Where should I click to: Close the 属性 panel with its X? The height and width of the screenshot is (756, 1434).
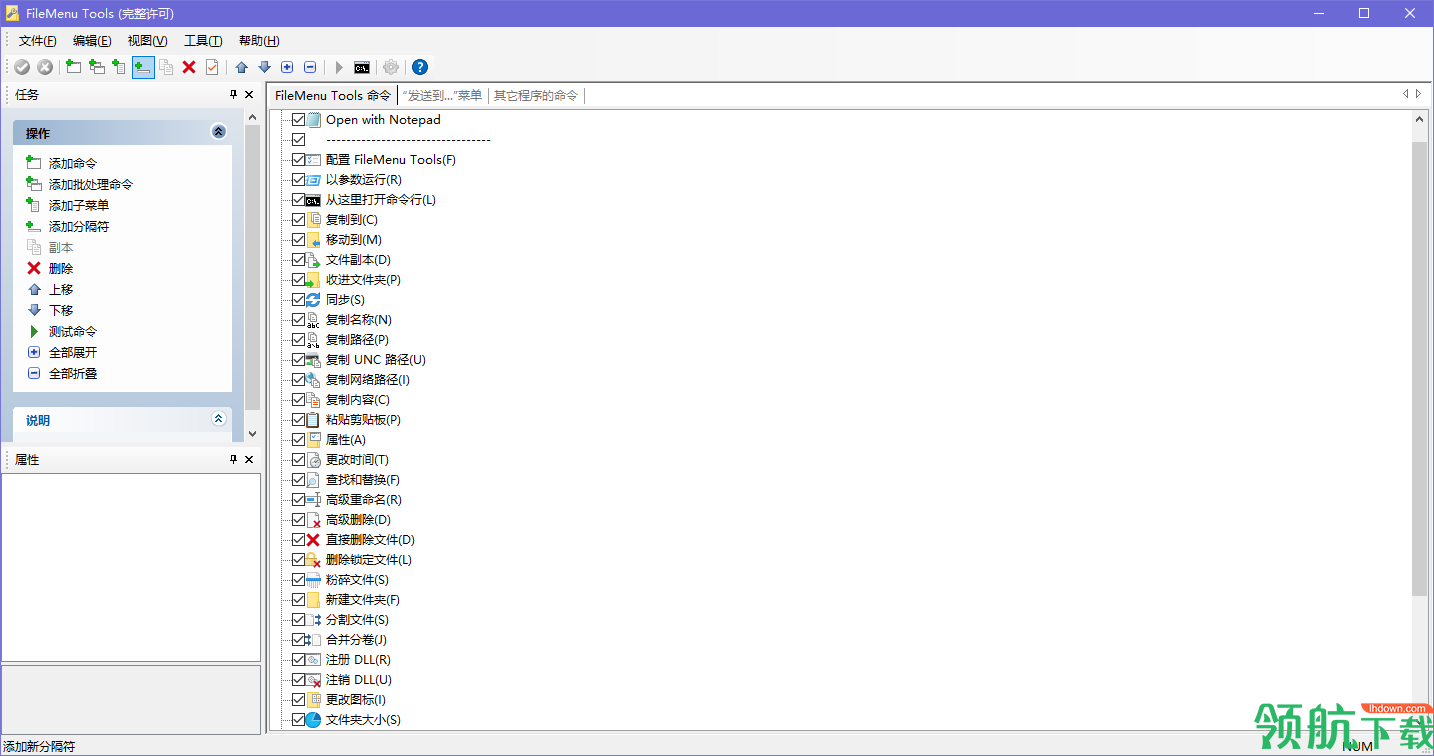coord(249,459)
